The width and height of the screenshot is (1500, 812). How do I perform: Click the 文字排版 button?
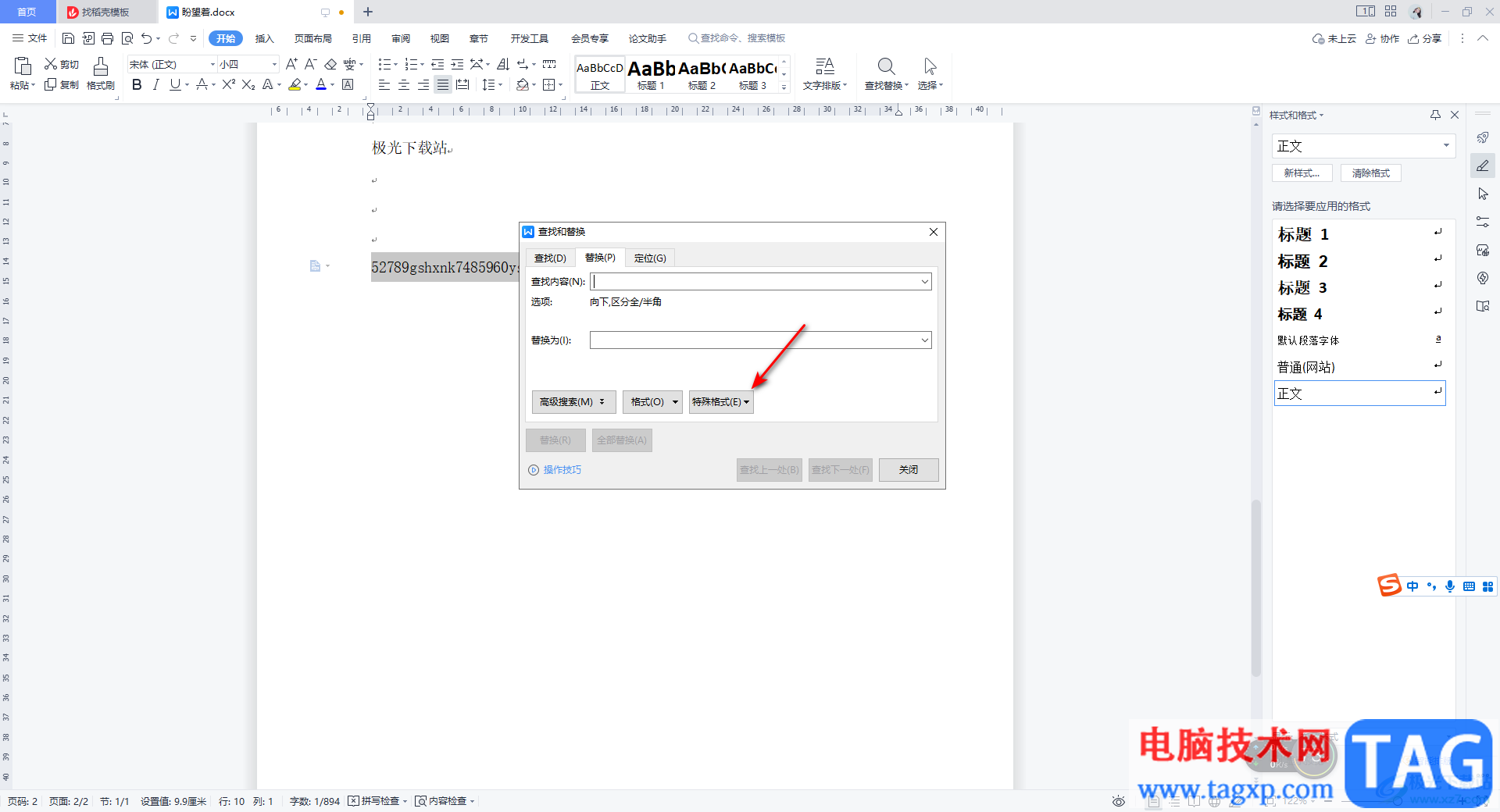click(824, 73)
